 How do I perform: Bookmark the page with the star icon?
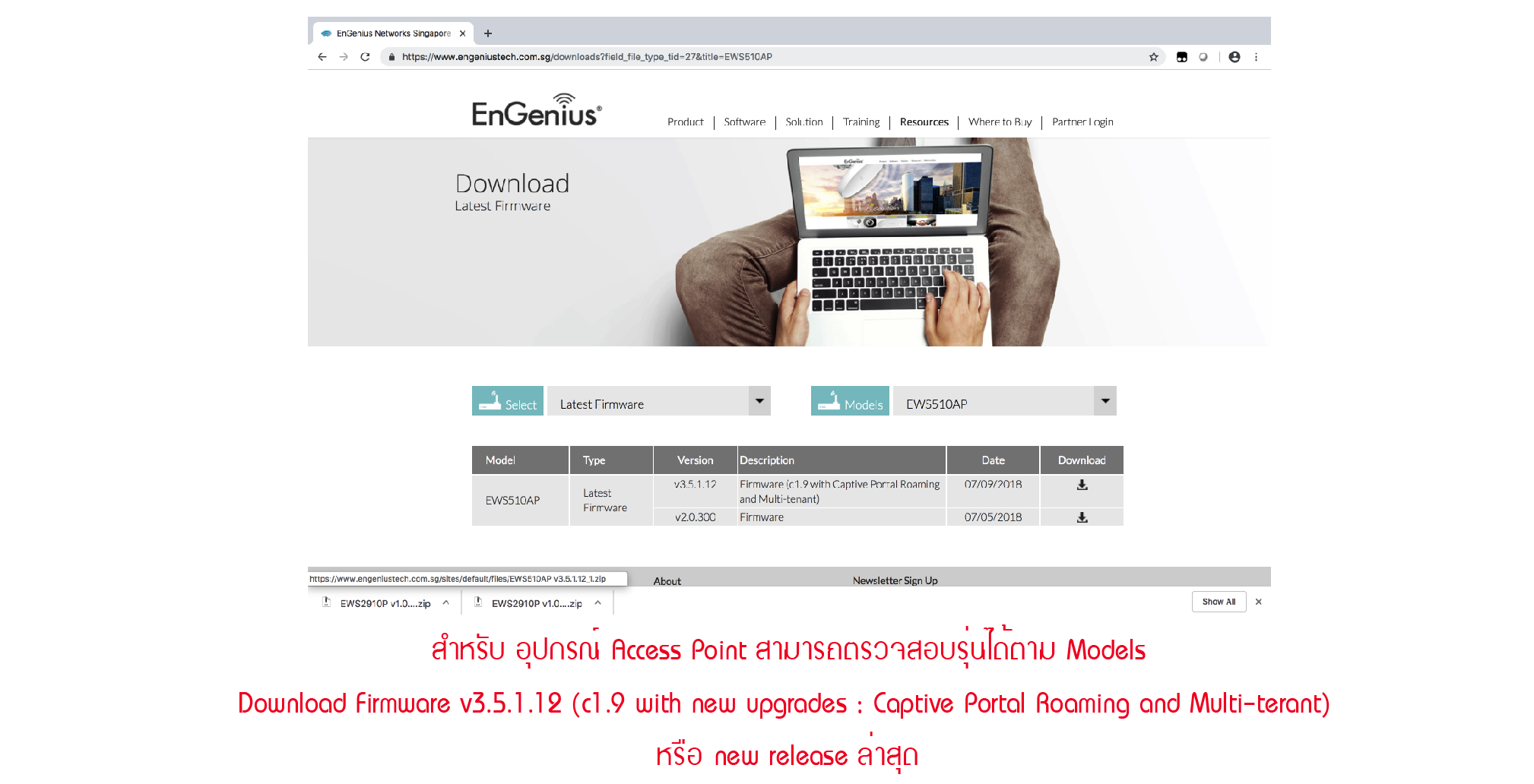coord(1153,57)
